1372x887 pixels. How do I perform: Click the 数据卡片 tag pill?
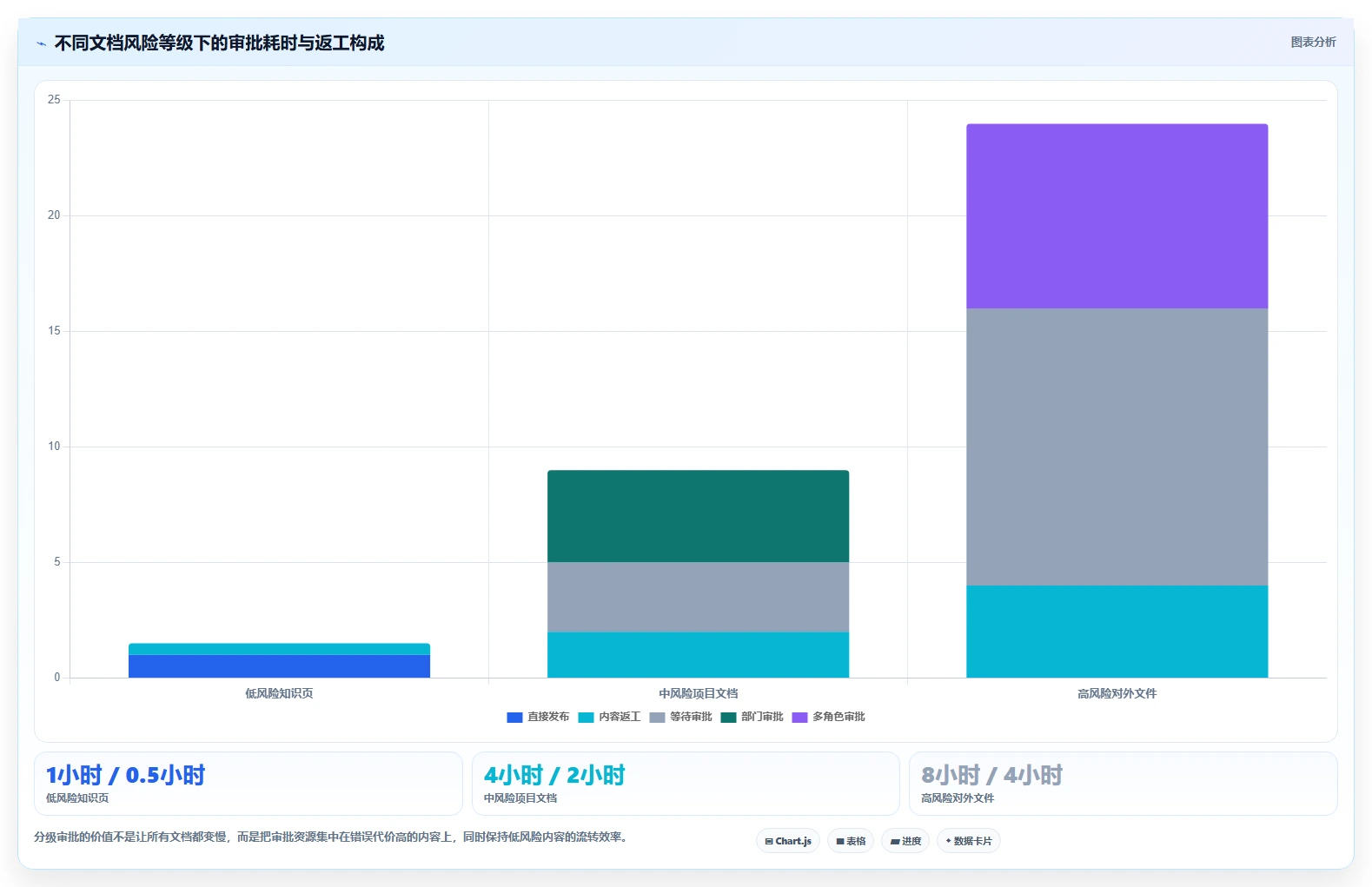pyautogui.click(x=969, y=841)
